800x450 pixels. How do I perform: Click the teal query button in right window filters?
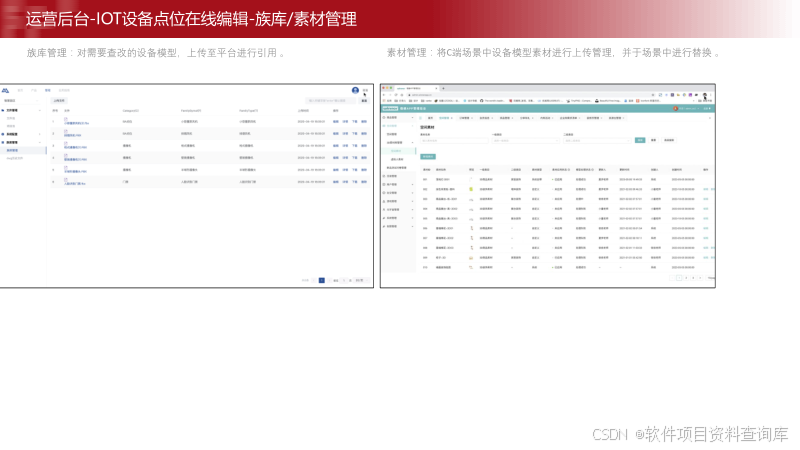[640, 140]
